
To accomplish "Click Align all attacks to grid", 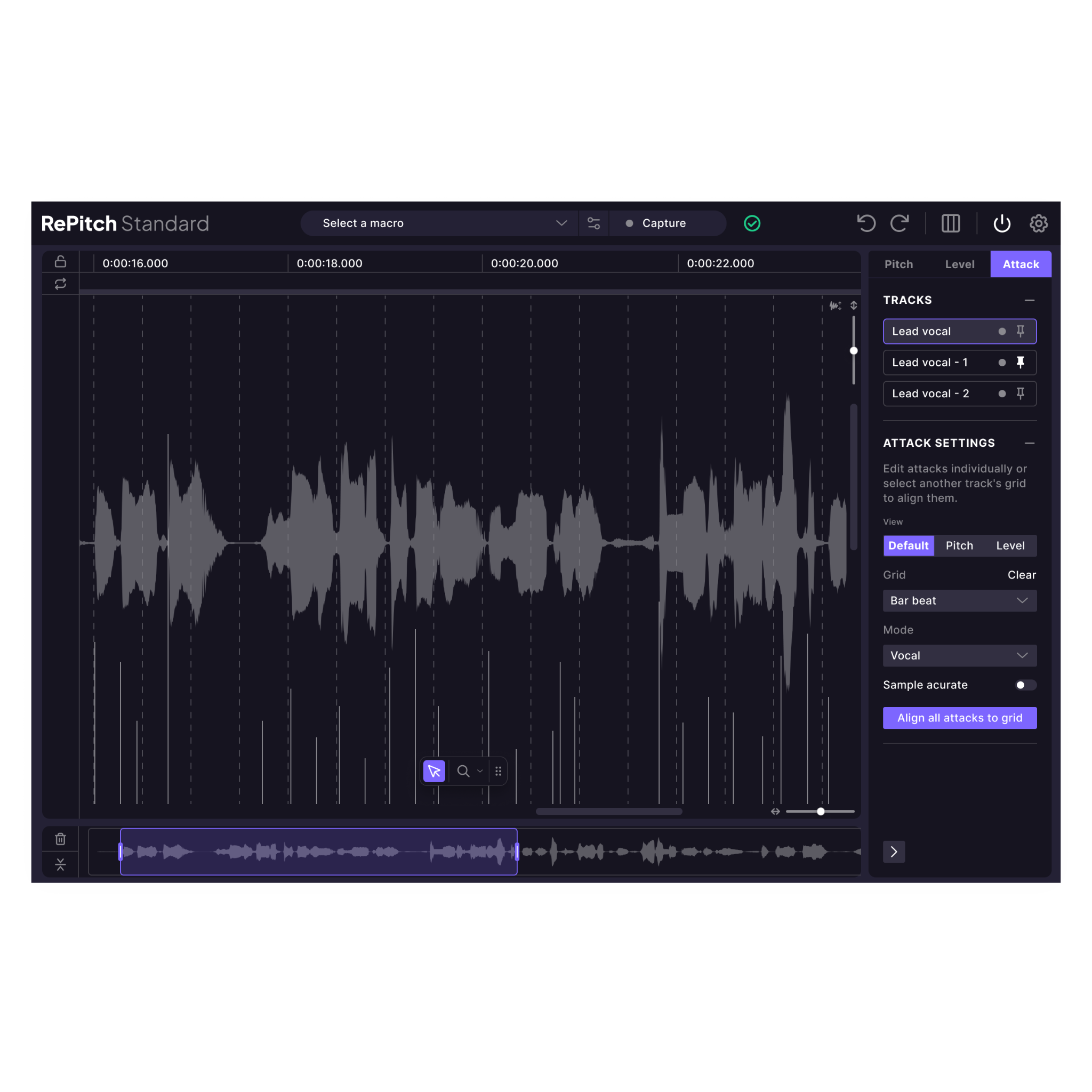I will [959, 718].
